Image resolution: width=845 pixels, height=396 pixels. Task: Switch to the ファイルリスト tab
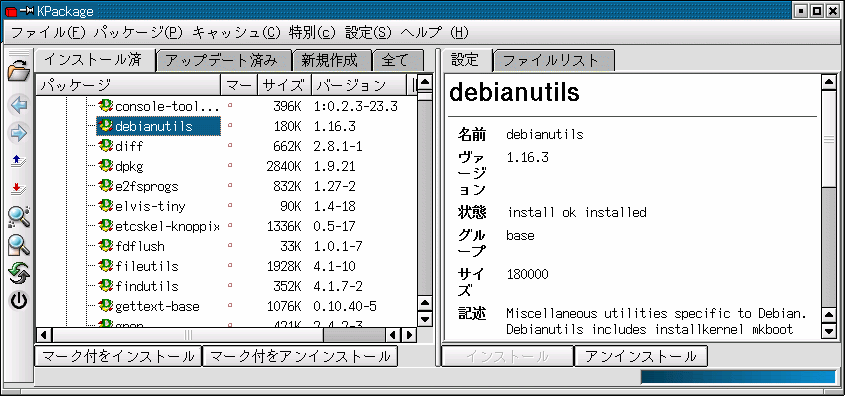pos(553,61)
